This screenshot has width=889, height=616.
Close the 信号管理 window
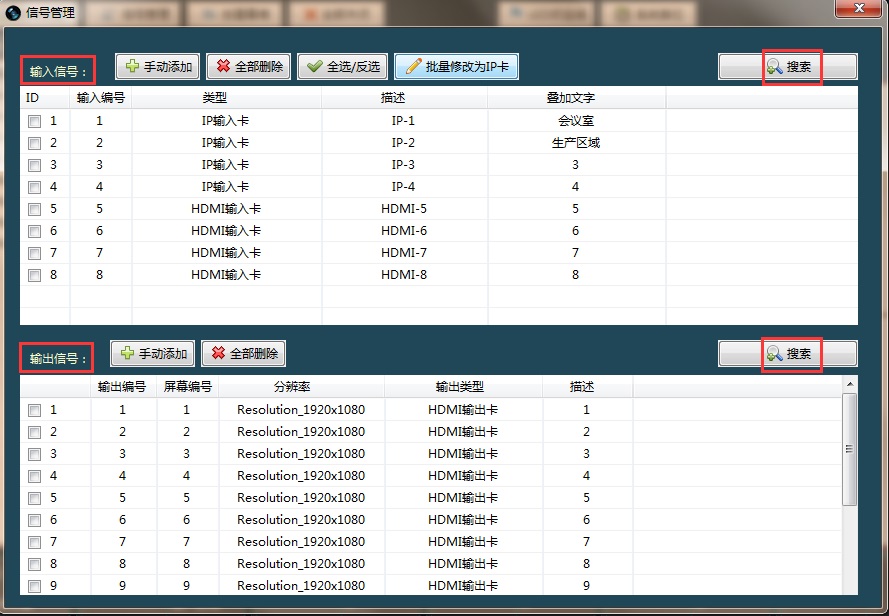click(860, 8)
